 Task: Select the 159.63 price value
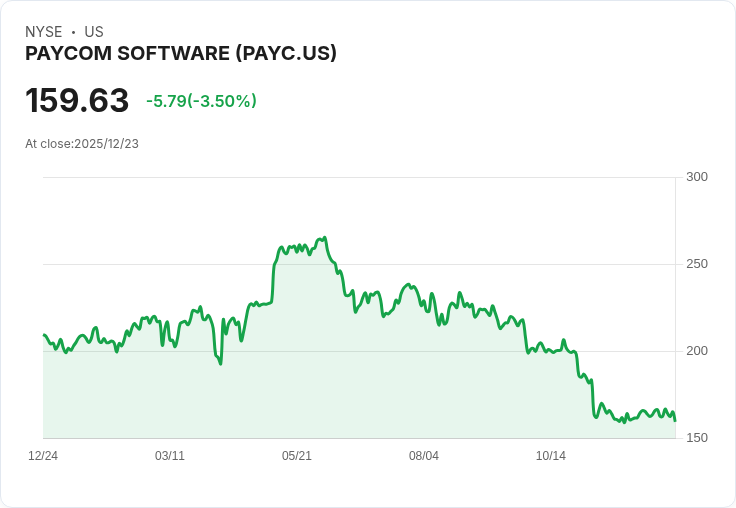[77, 100]
